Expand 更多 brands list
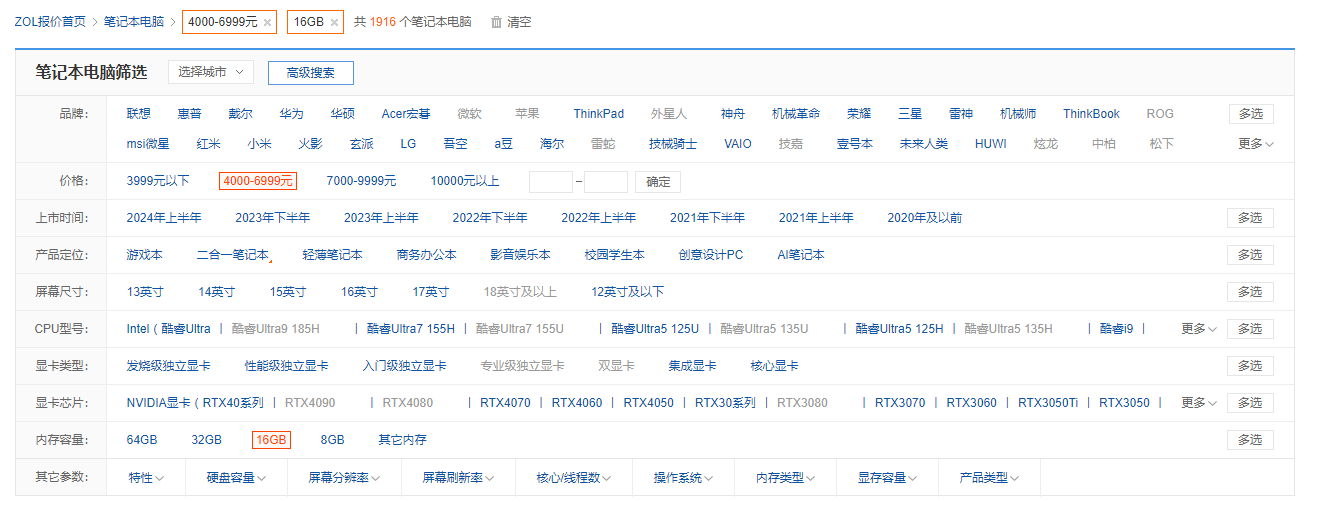1320x513 pixels. coord(1255,144)
